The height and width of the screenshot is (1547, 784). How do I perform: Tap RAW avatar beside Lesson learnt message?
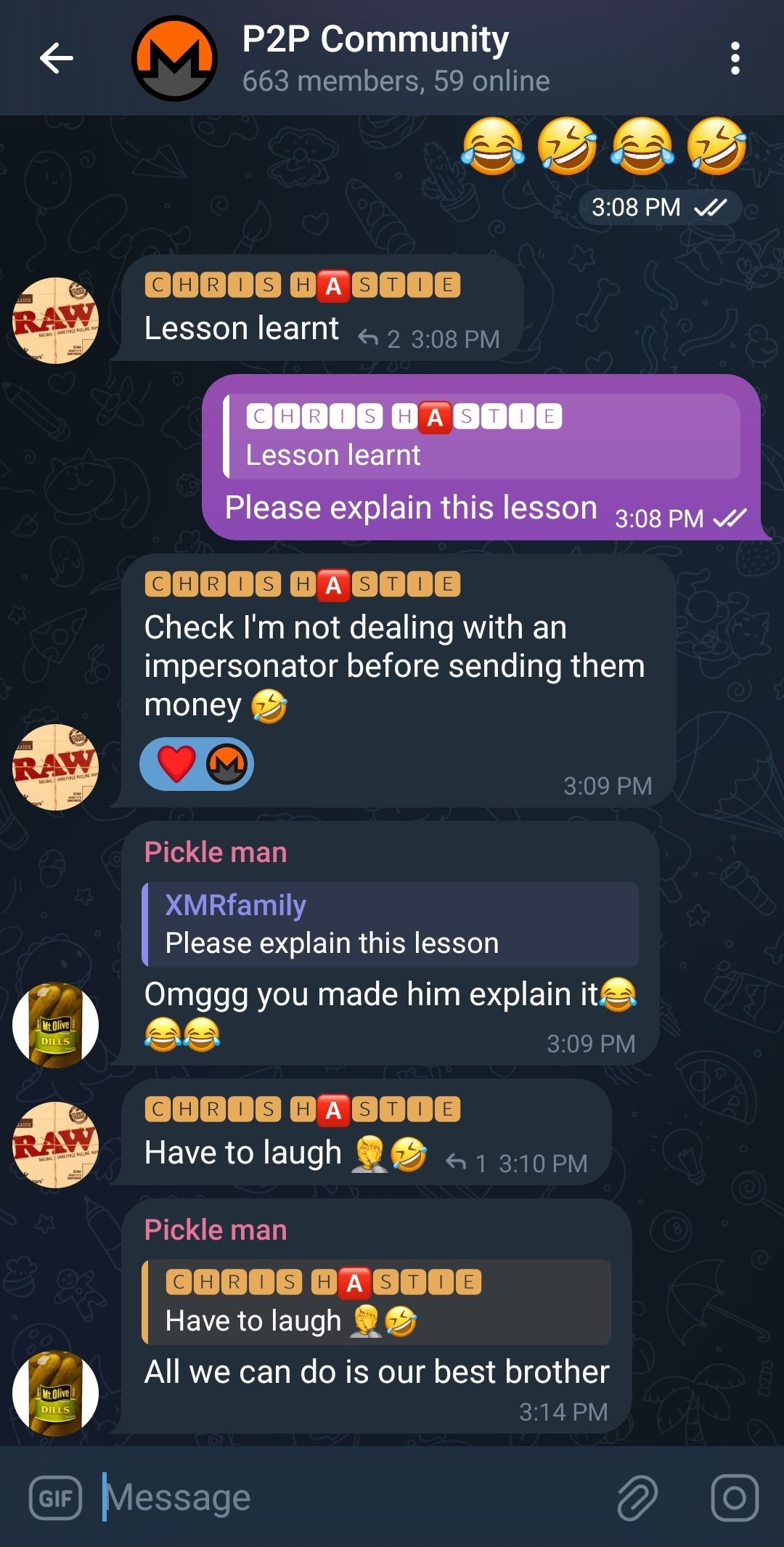point(56,320)
